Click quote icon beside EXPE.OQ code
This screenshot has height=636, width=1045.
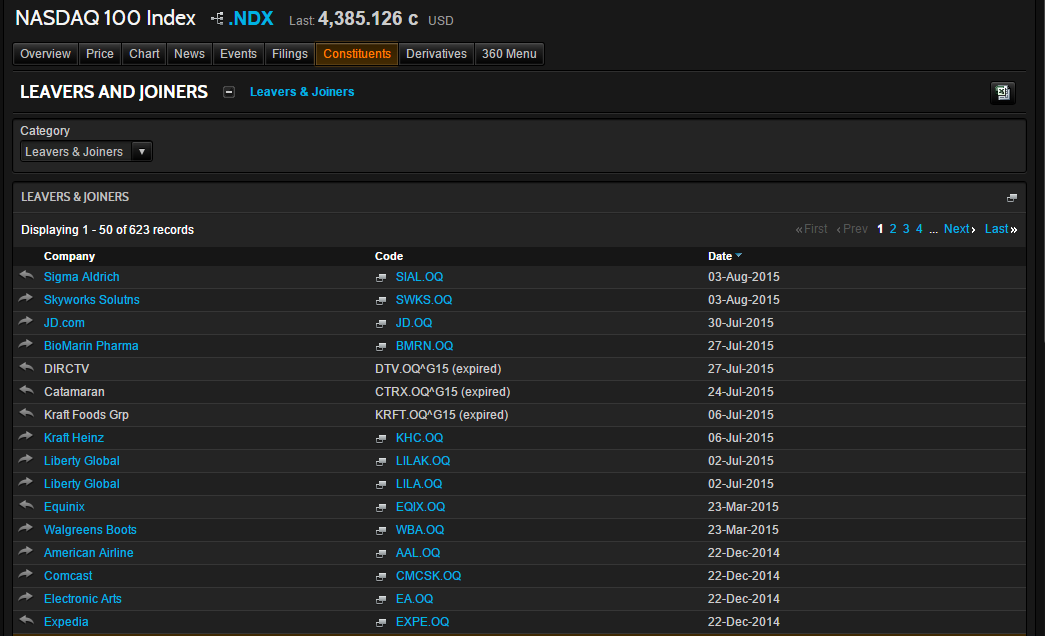[x=381, y=623]
